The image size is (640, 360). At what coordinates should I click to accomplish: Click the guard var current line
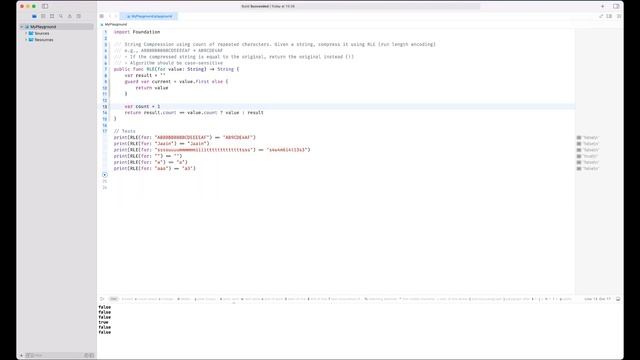(x=176, y=82)
